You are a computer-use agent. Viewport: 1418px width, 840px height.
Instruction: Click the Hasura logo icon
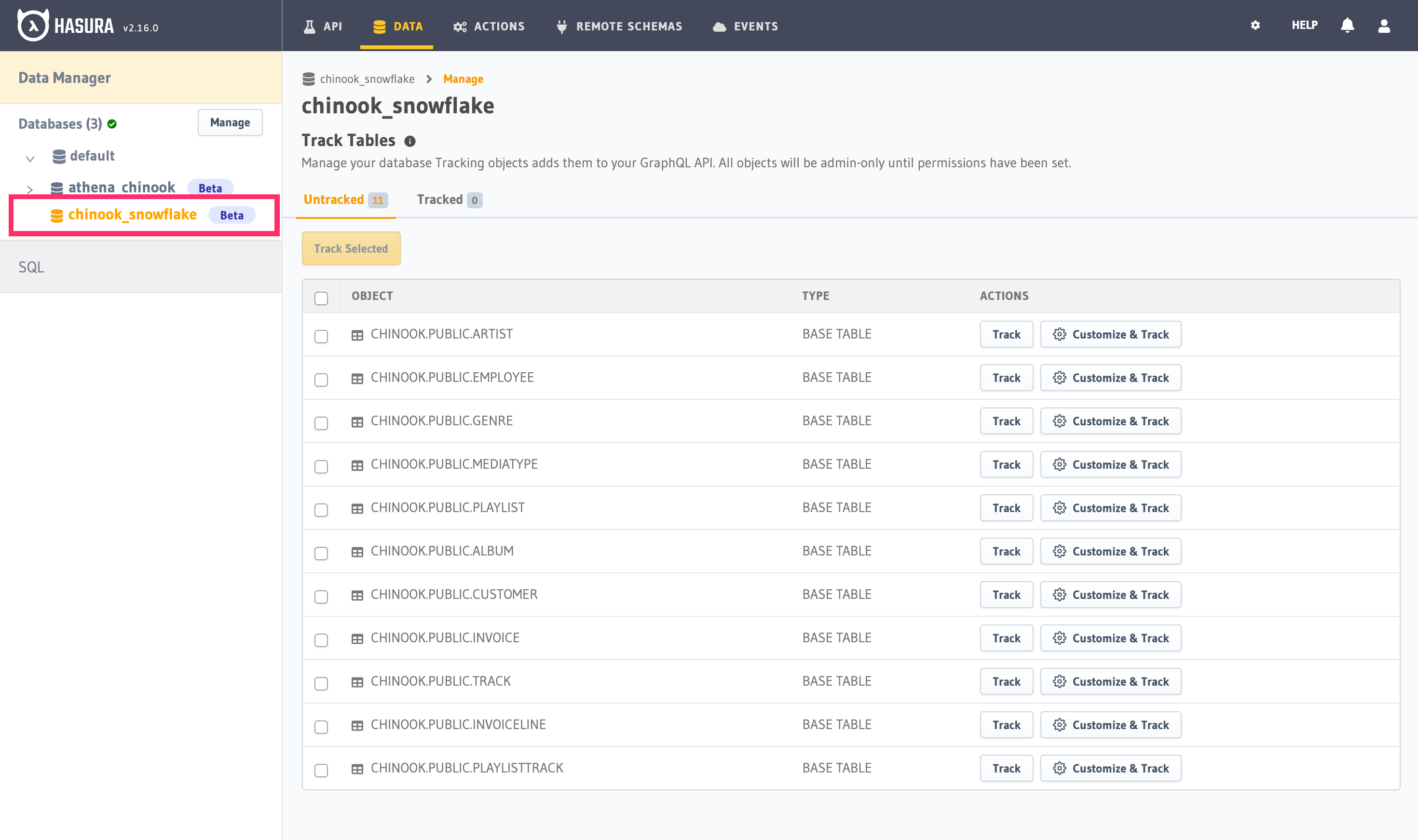(32, 26)
